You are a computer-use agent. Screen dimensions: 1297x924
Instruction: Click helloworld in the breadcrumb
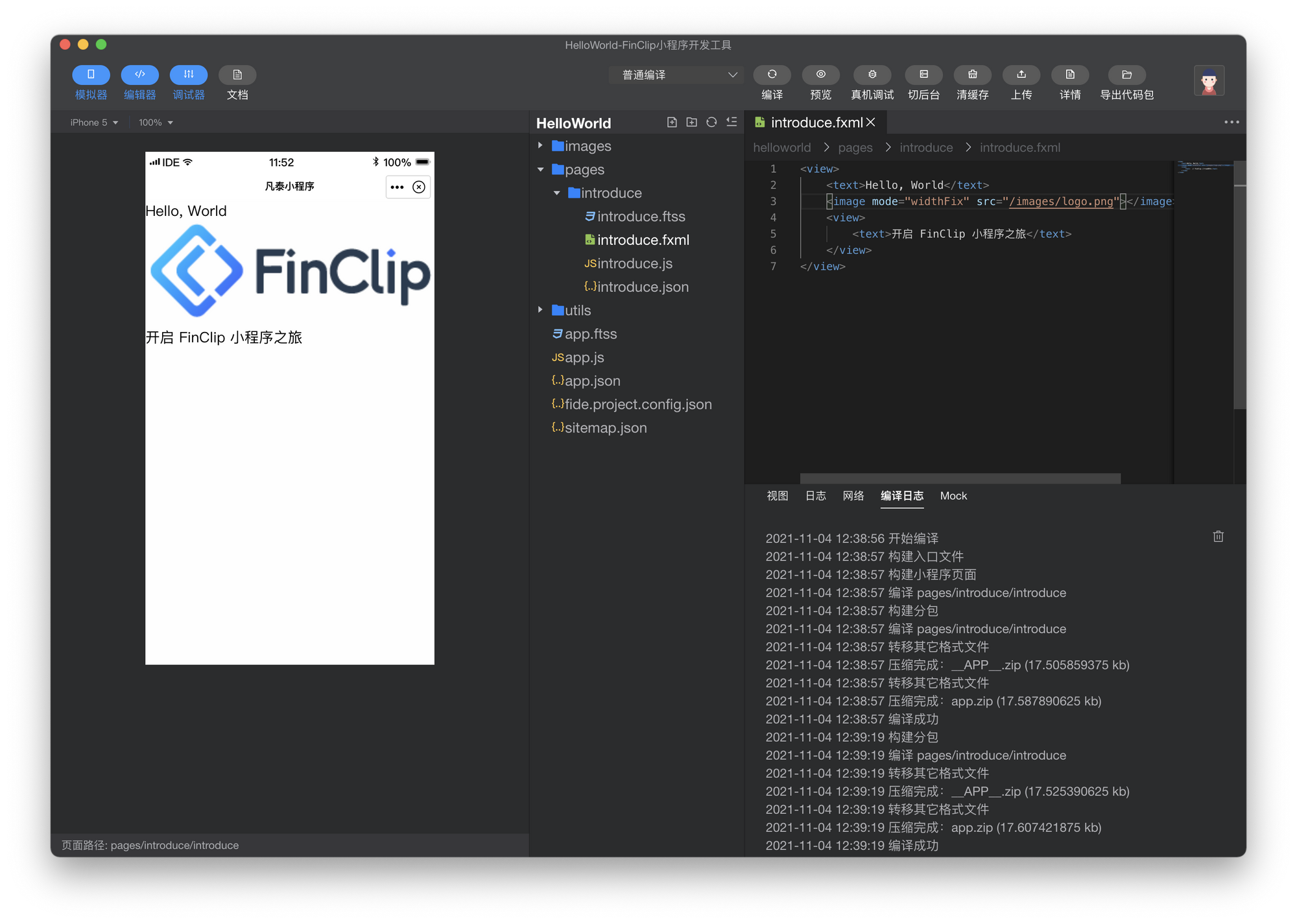click(781, 148)
